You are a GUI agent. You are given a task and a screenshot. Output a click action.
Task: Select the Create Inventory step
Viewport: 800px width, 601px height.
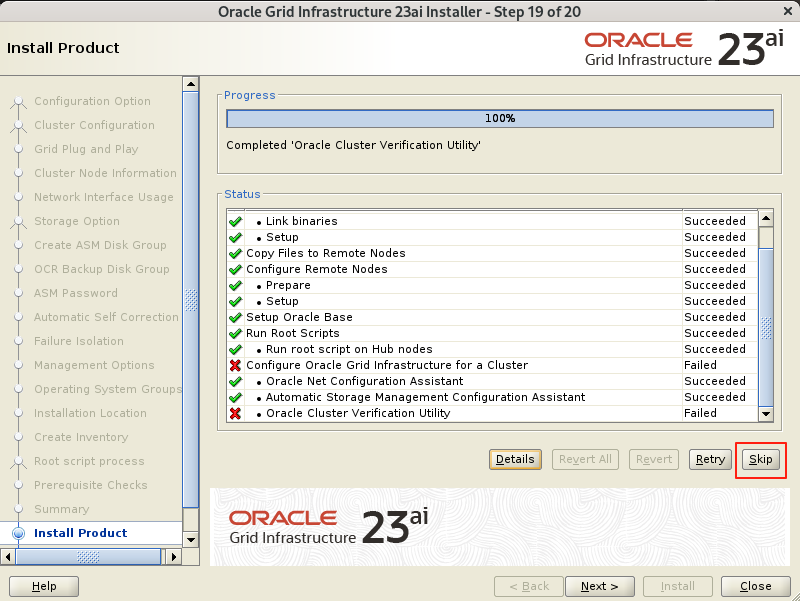(x=81, y=437)
